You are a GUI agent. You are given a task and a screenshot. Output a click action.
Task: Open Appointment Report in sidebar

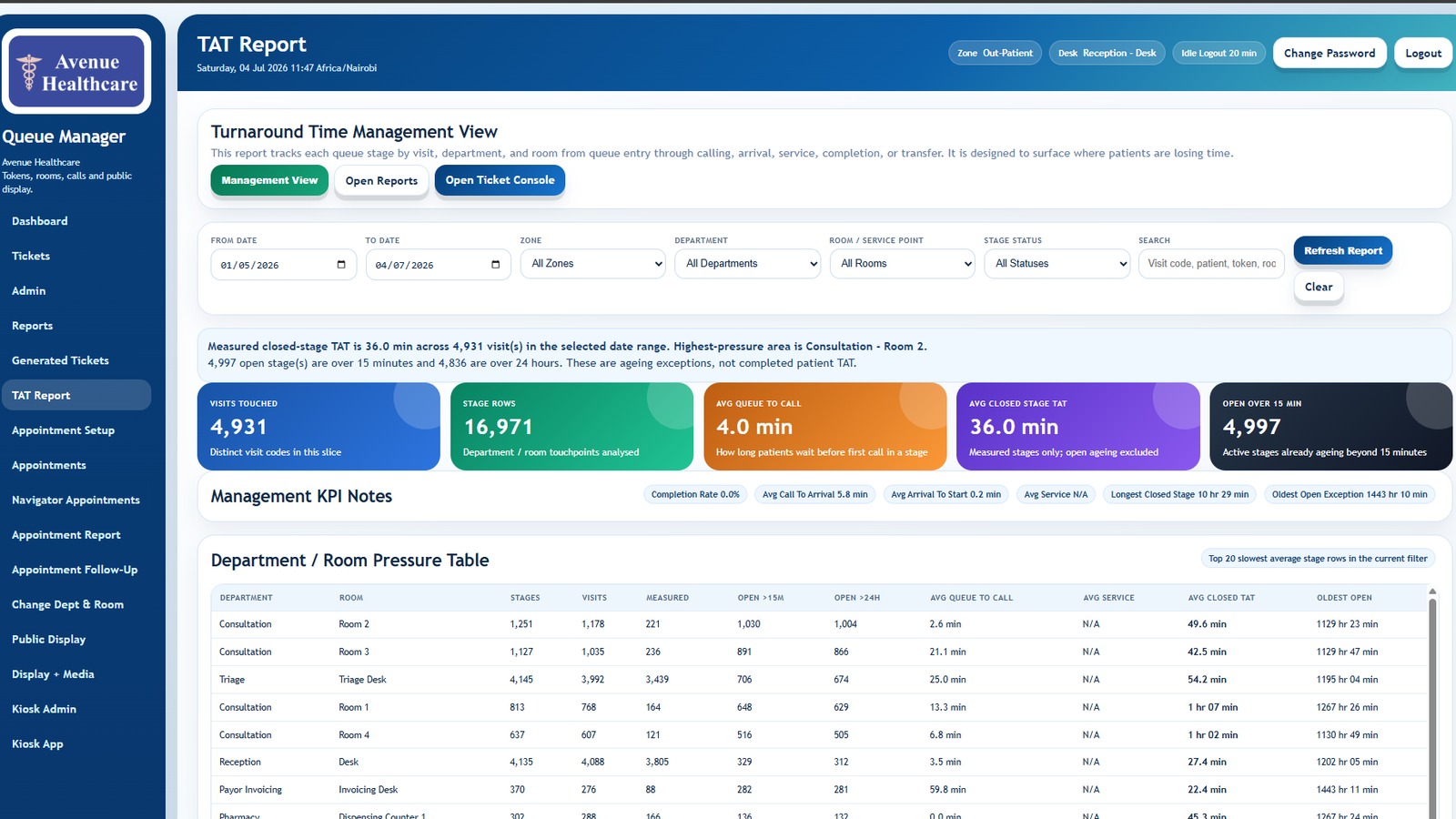76,535
